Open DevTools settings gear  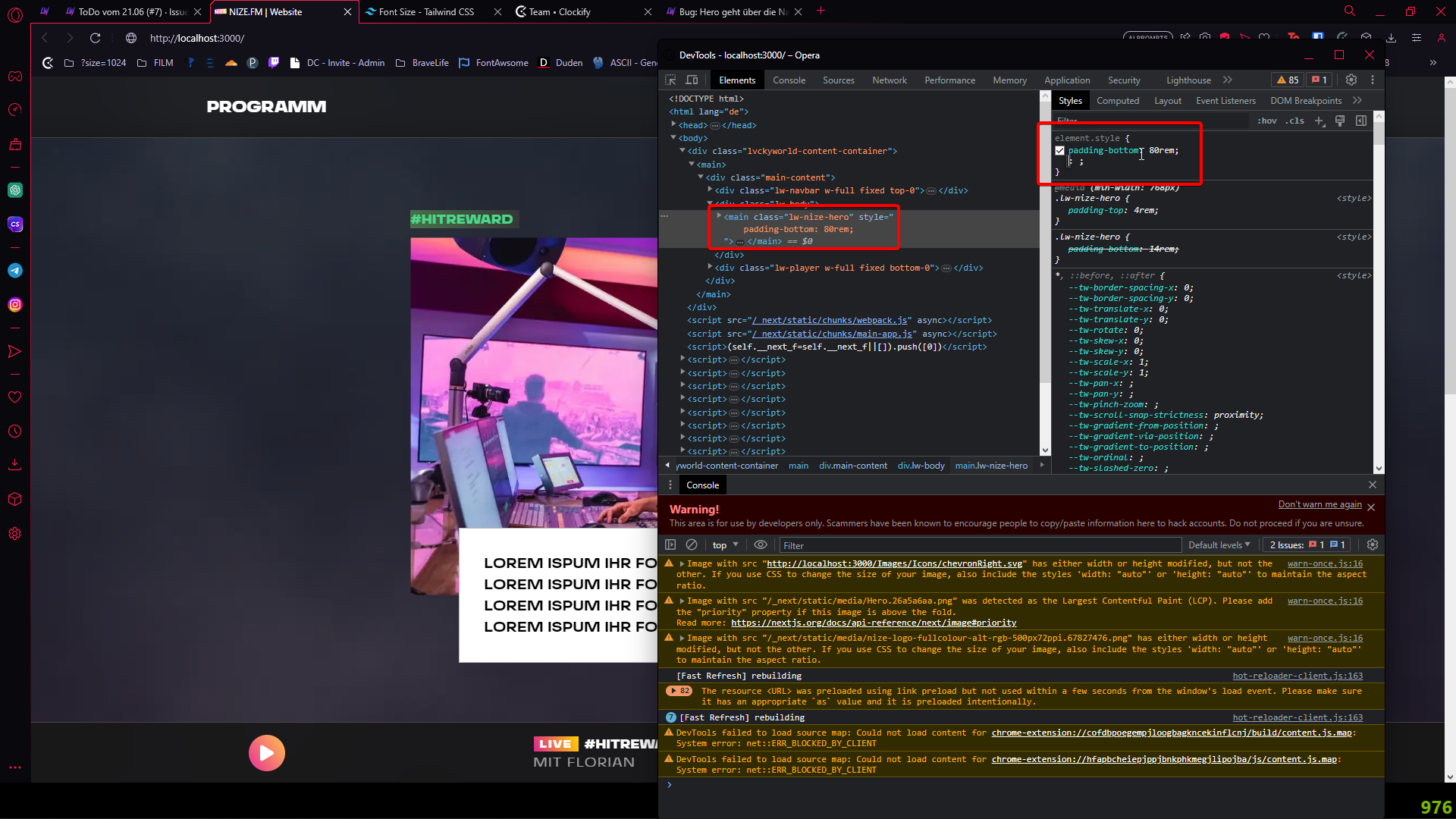pos(1351,80)
